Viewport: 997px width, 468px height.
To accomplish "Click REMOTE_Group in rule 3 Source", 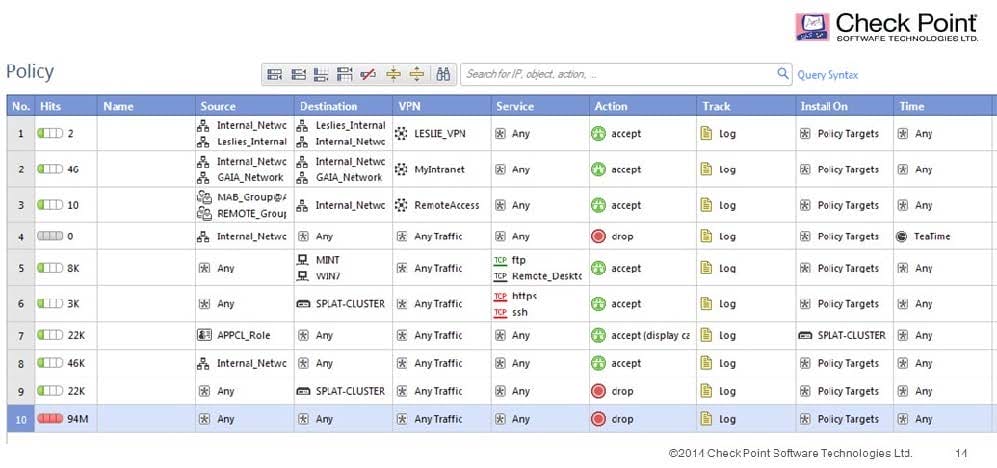I will [x=252, y=214].
